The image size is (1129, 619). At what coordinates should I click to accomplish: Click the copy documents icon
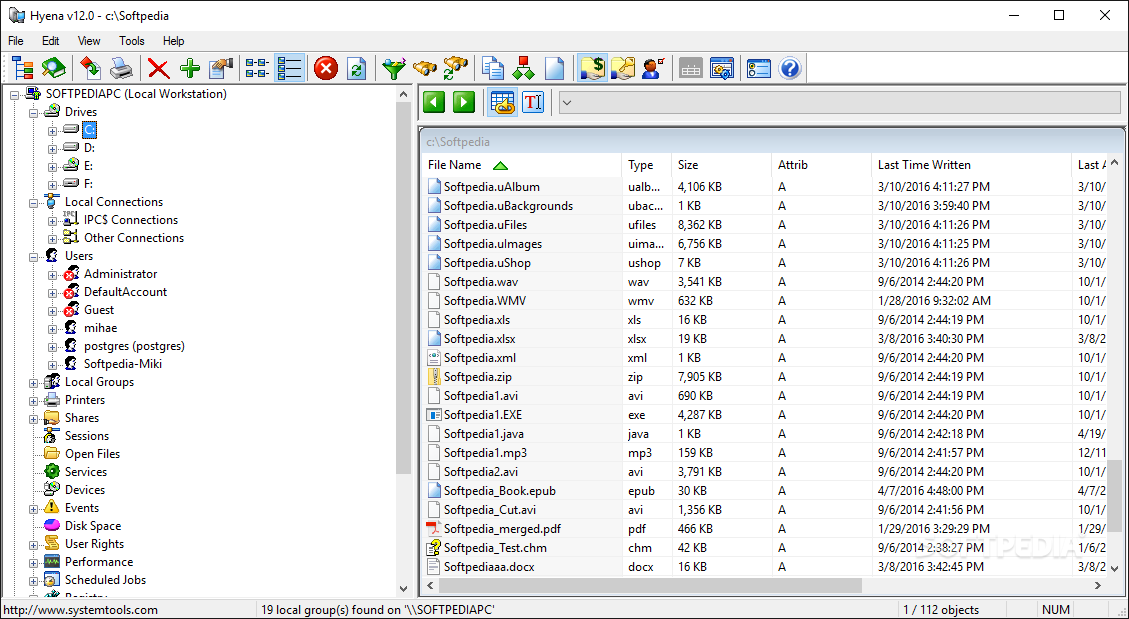pos(493,69)
